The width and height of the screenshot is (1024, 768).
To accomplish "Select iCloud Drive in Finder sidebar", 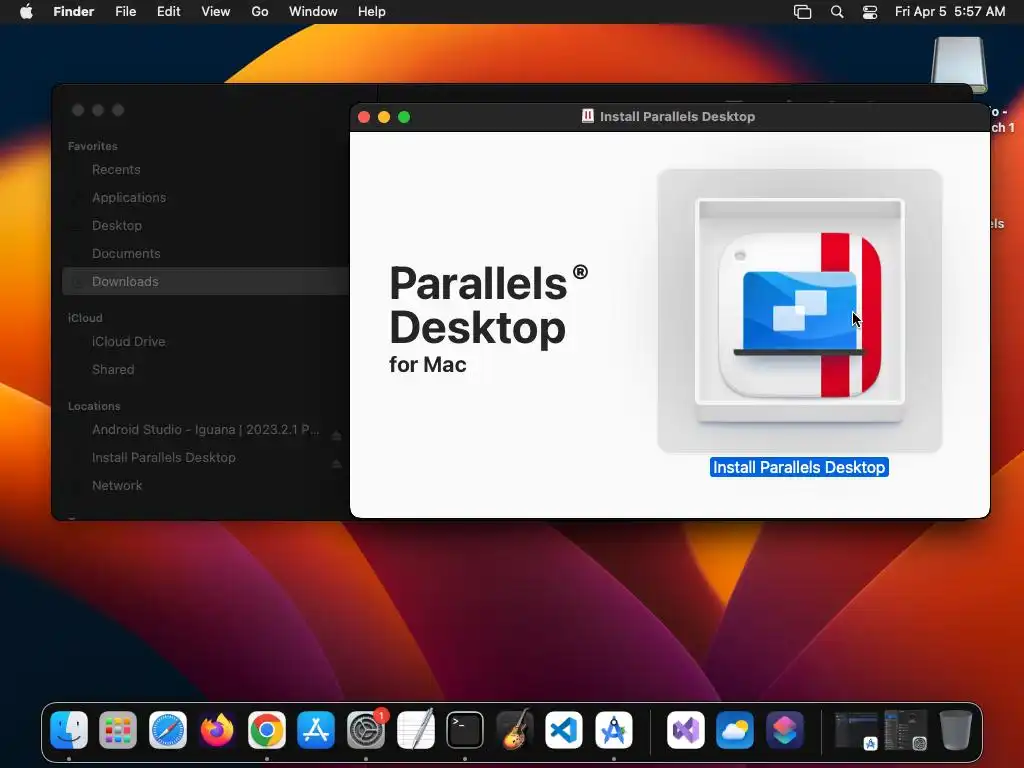I will 129,342.
